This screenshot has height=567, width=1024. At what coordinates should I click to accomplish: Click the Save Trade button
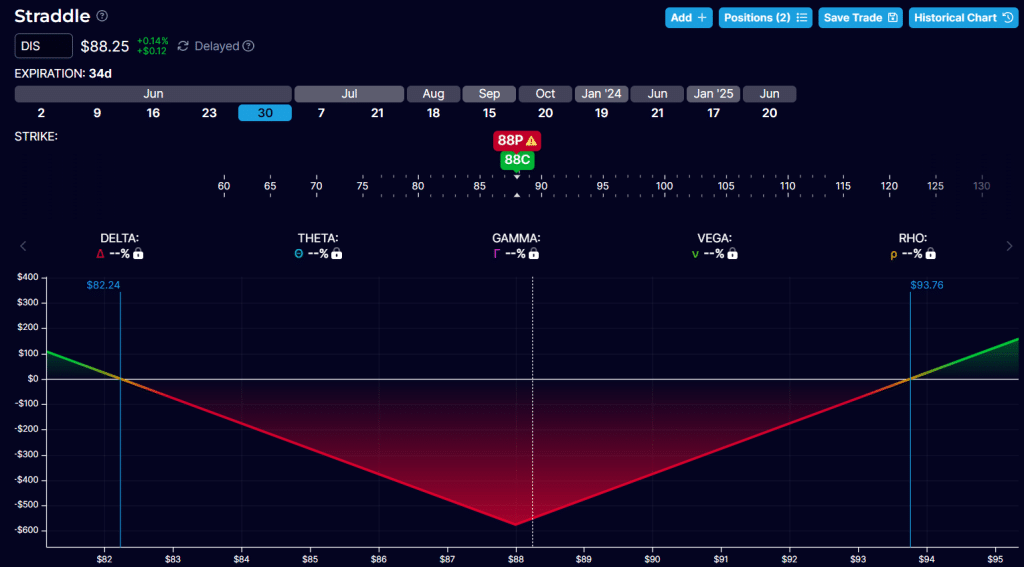pyautogui.click(x=860, y=18)
